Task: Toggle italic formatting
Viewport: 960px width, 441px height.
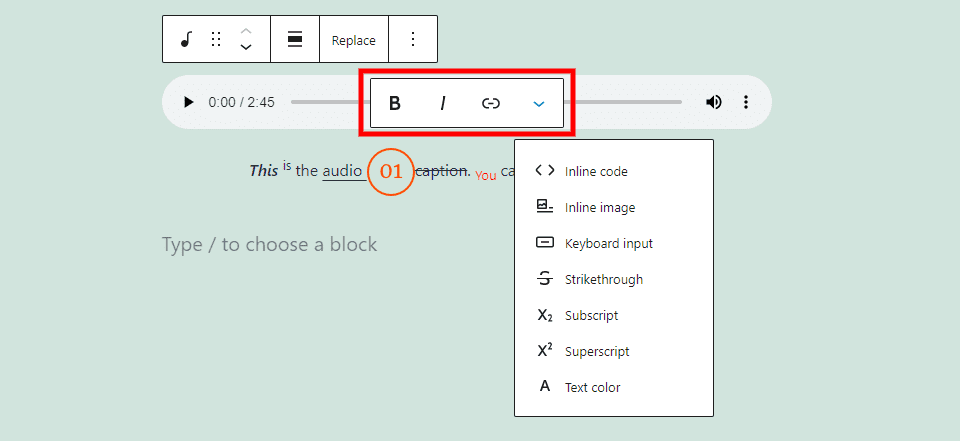Action: [443, 103]
